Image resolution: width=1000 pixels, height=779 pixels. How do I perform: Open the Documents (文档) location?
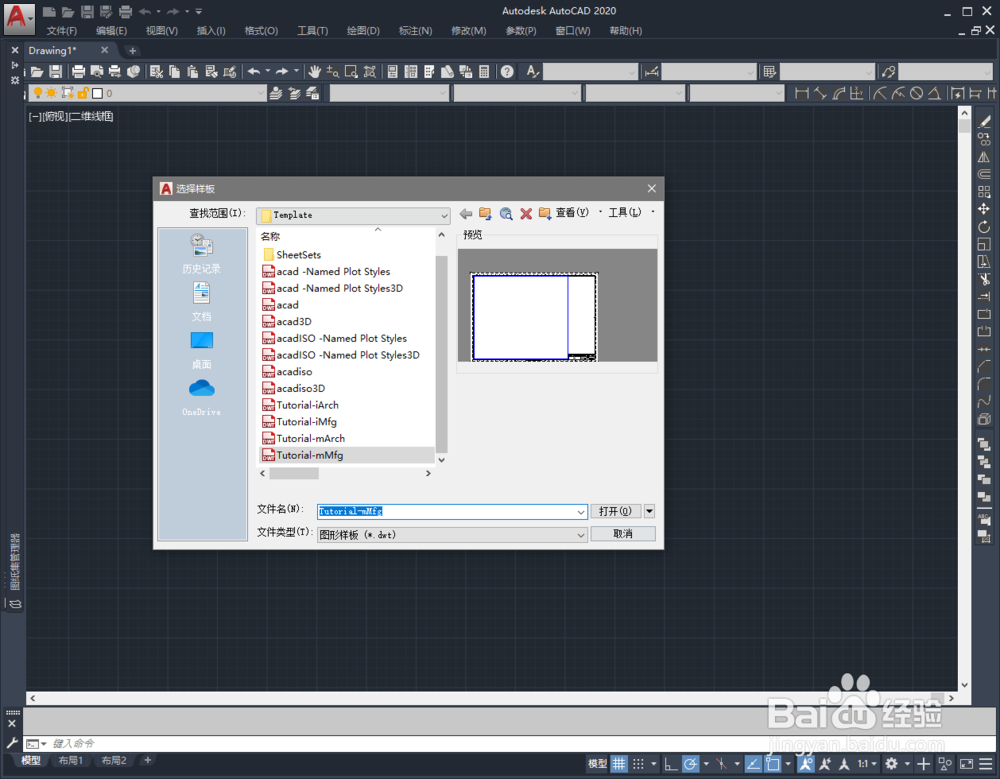pos(202,302)
